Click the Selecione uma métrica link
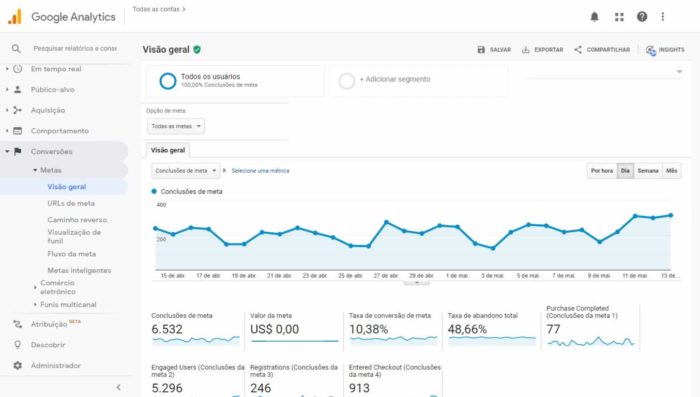The image size is (700, 397). (x=260, y=171)
